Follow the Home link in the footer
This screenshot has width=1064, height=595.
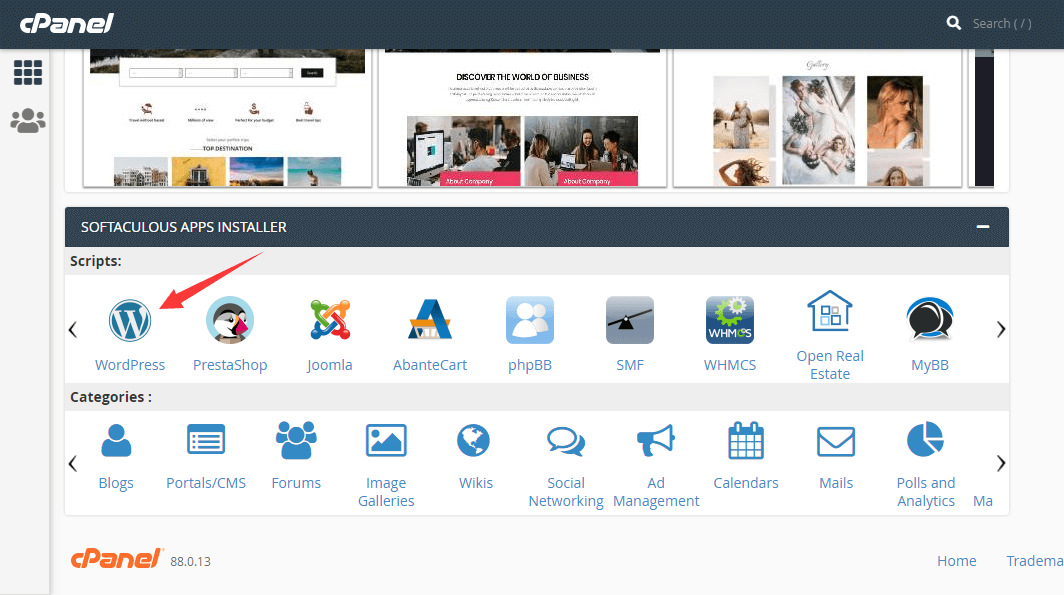click(x=956, y=561)
